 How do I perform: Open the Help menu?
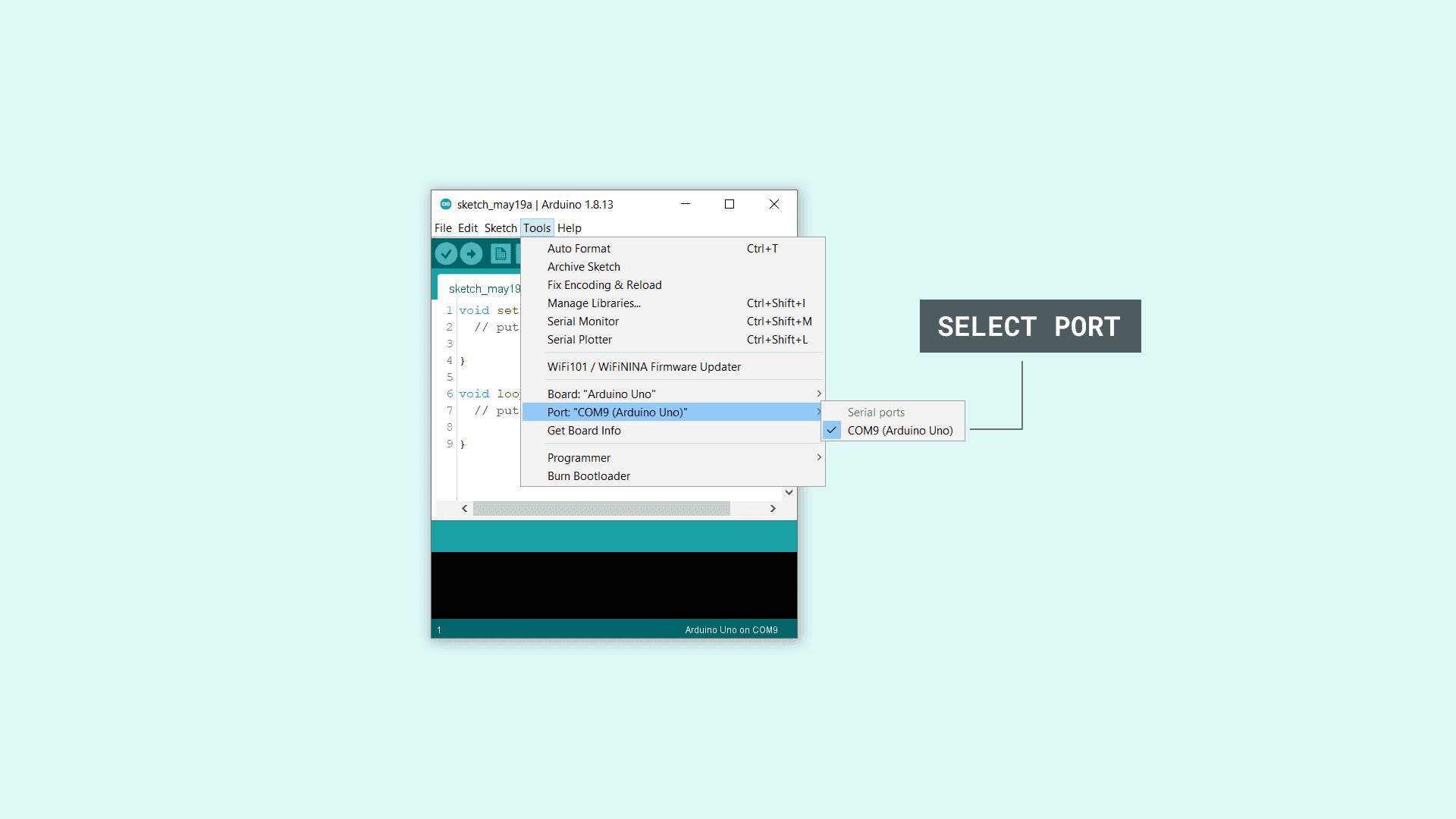coord(569,228)
